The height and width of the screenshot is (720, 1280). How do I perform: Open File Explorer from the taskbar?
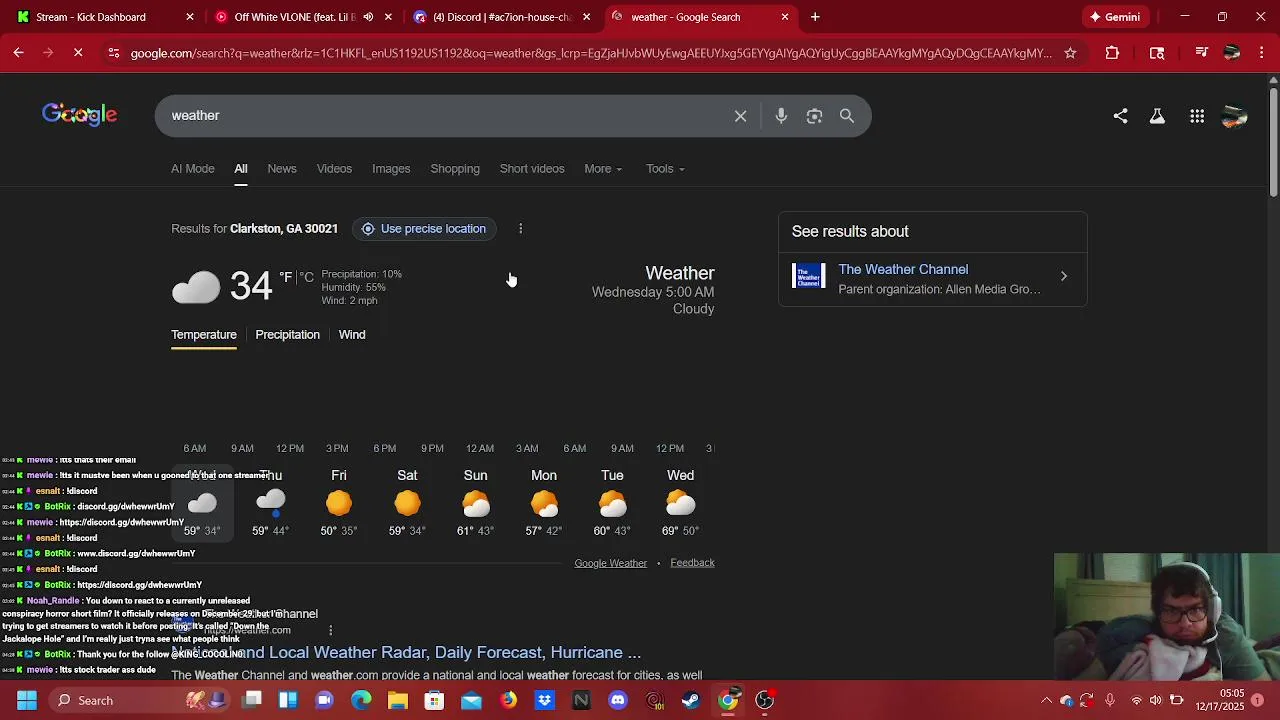coord(398,700)
